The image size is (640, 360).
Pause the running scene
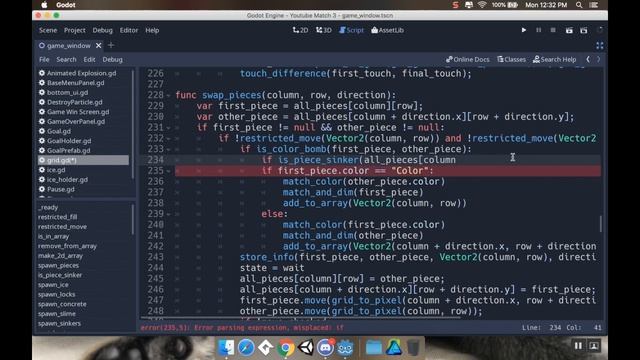coord(538,30)
